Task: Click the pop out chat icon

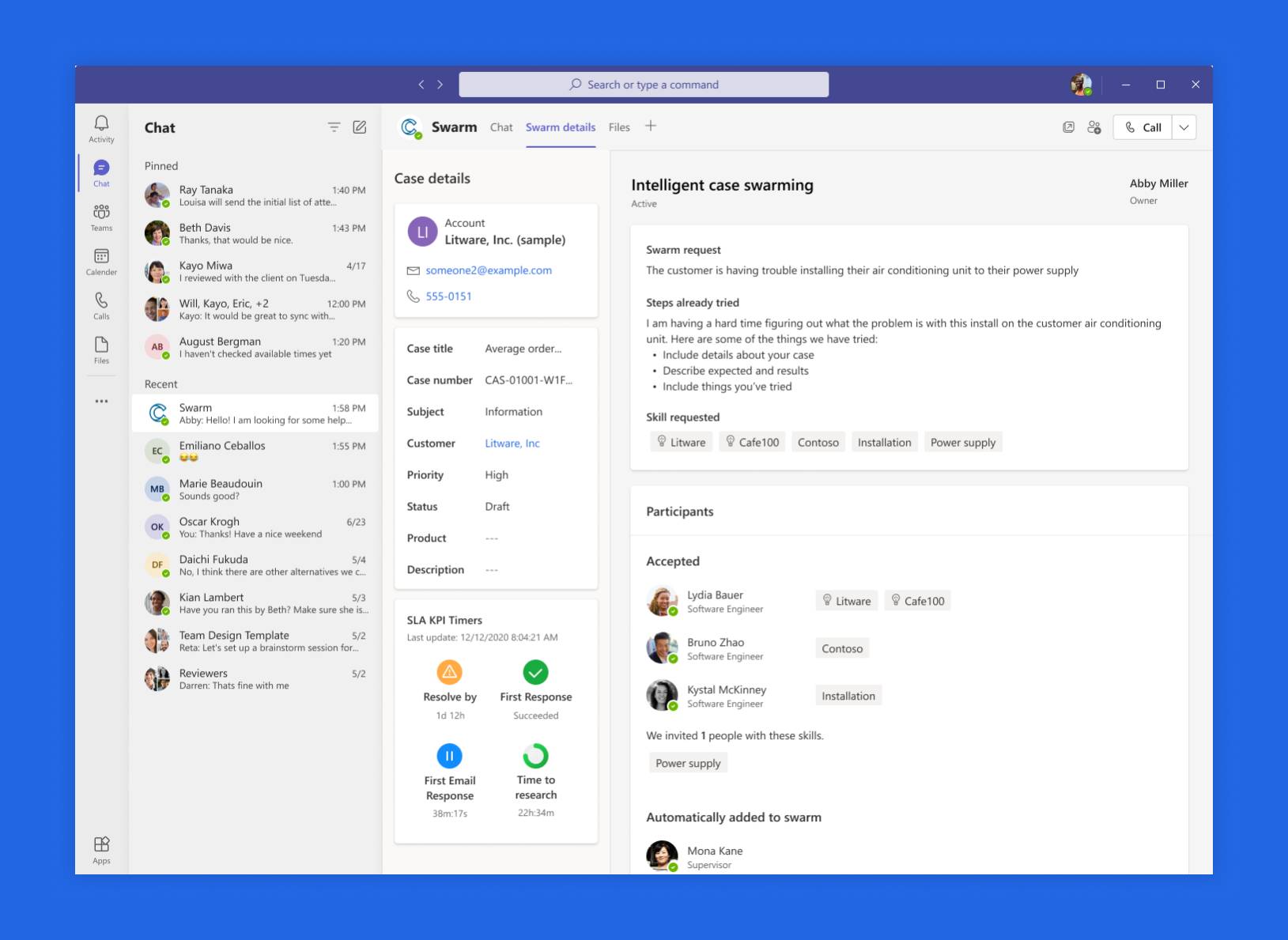Action: (x=1068, y=127)
